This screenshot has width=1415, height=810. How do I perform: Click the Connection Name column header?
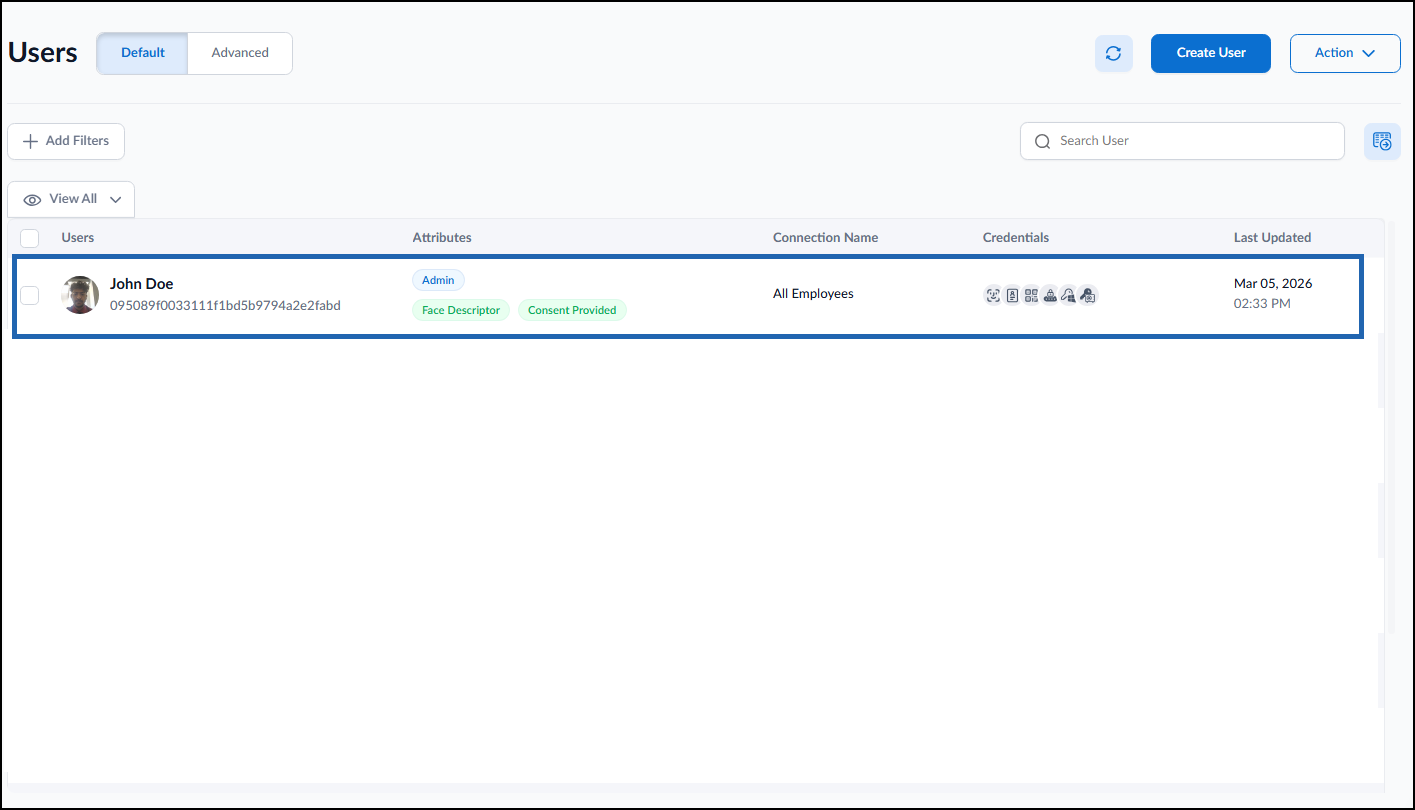point(825,238)
